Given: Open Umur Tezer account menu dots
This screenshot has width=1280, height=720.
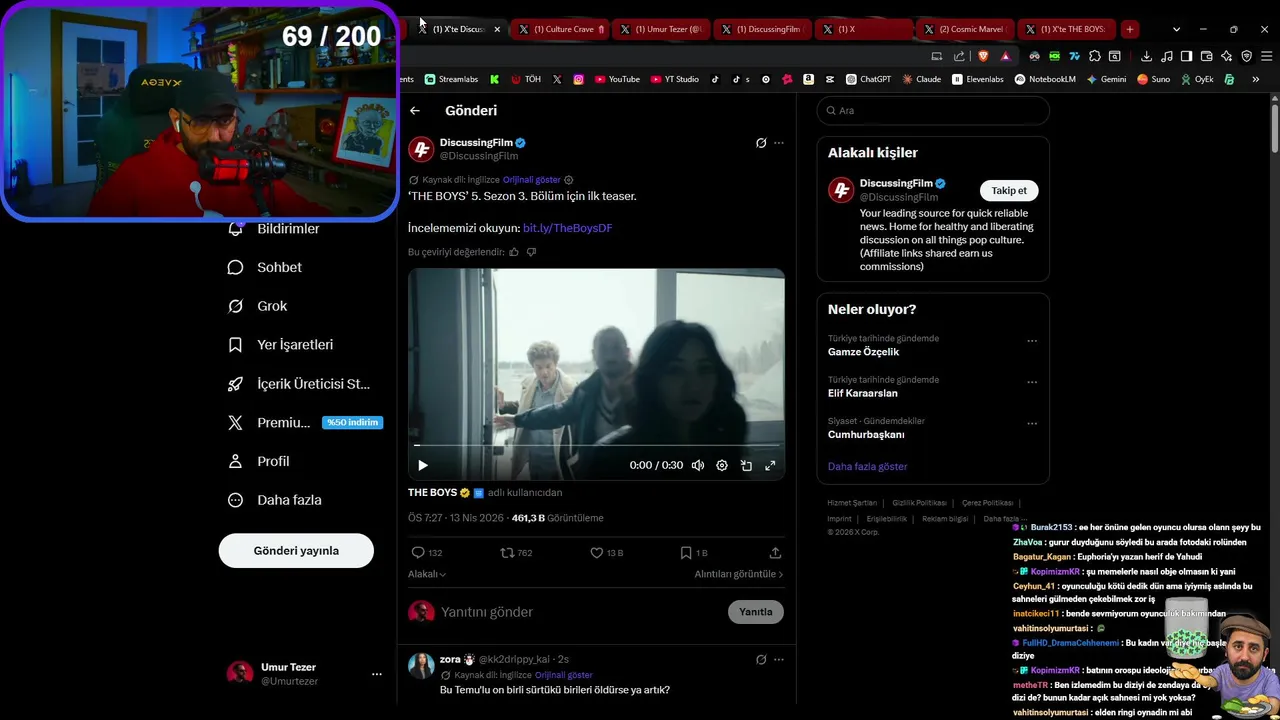Looking at the screenshot, I should [377, 674].
